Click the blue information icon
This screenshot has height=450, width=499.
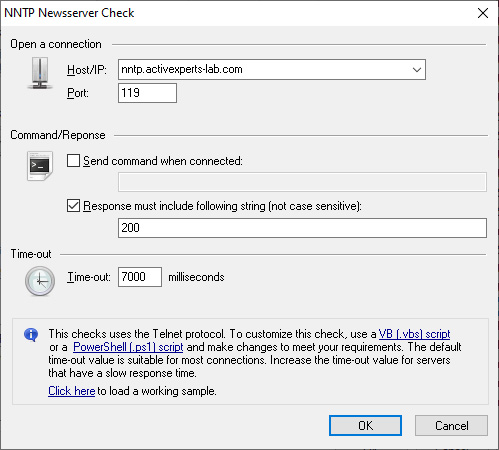coord(31,335)
